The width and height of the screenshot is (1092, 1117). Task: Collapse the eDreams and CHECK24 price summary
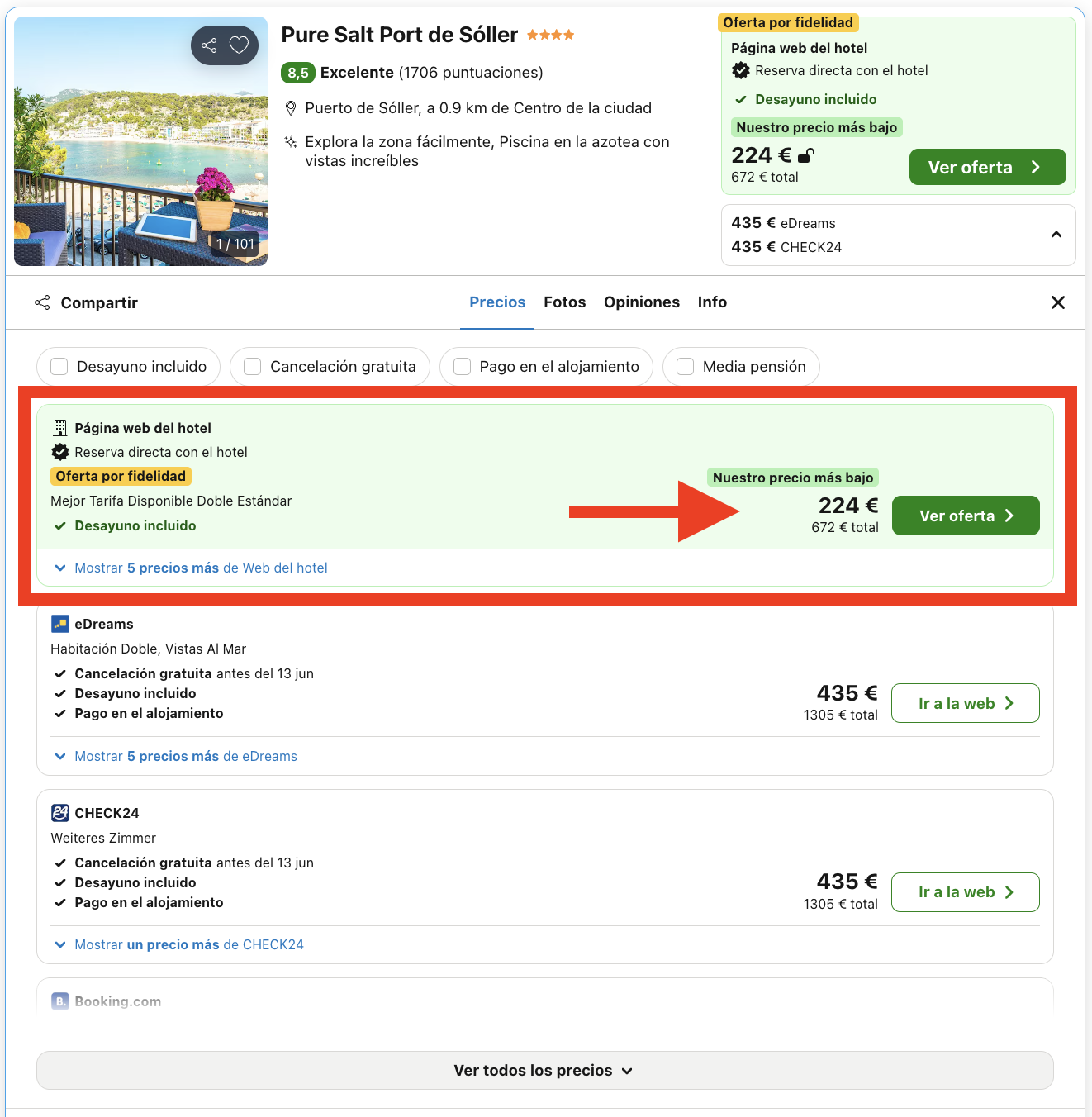pos(1056,235)
